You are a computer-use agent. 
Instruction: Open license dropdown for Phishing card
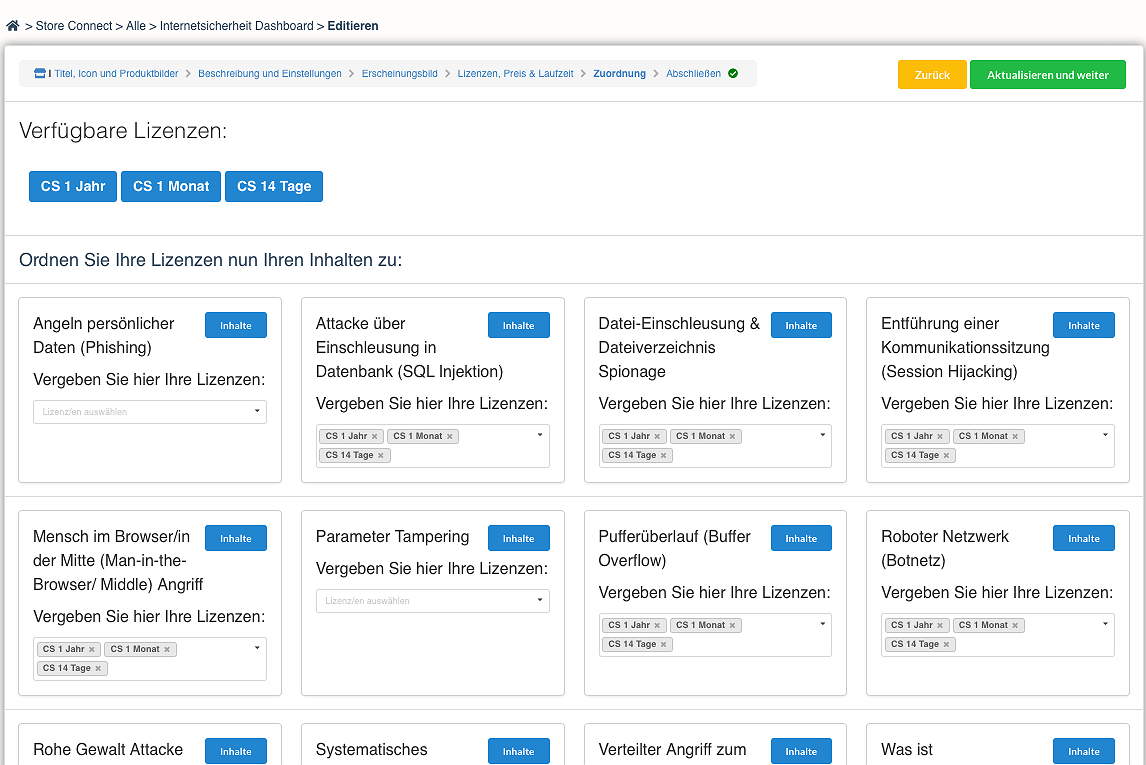[x=149, y=412]
